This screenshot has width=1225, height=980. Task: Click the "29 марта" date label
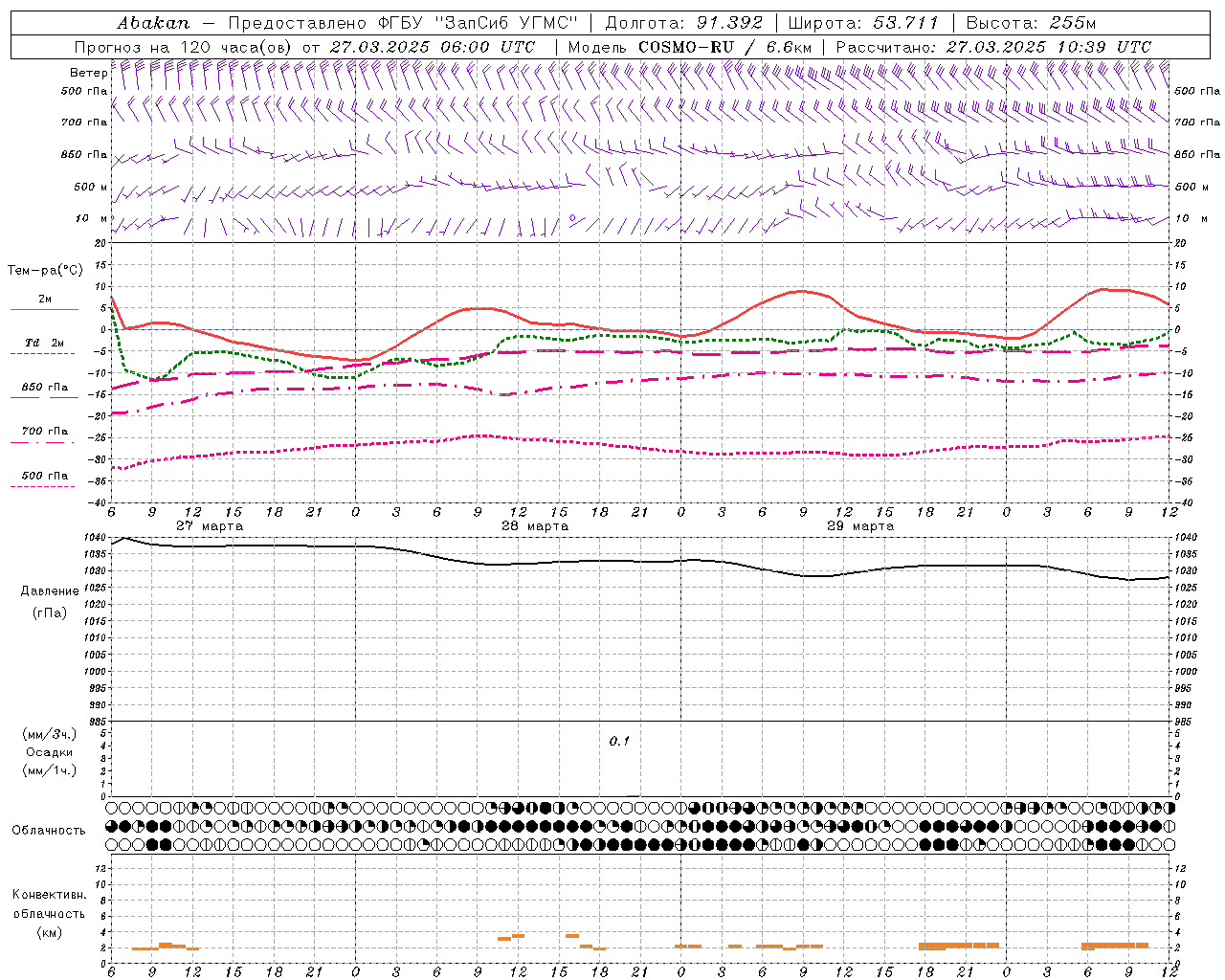tap(860, 526)
